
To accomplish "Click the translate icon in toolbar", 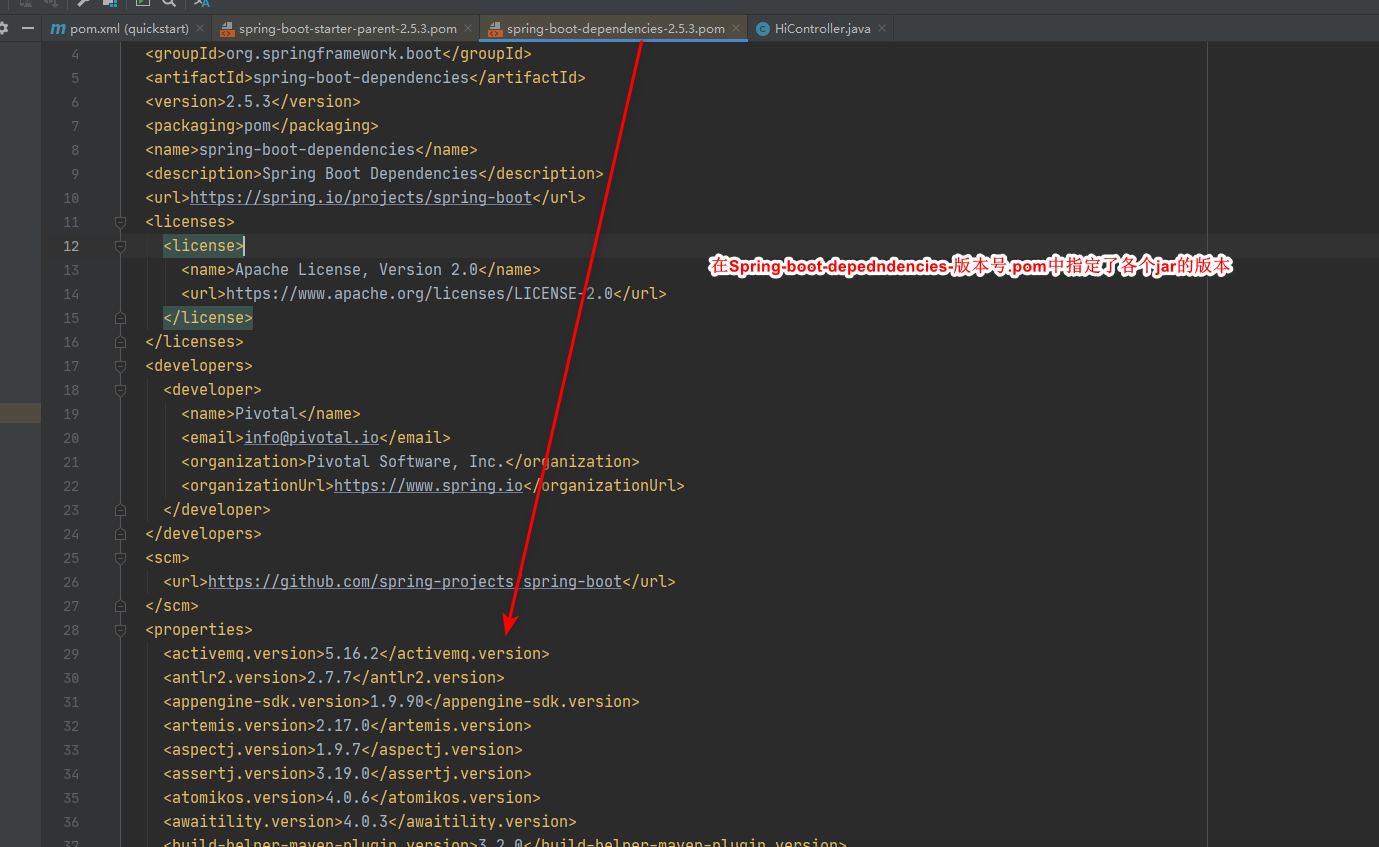I will coord(202,4).
